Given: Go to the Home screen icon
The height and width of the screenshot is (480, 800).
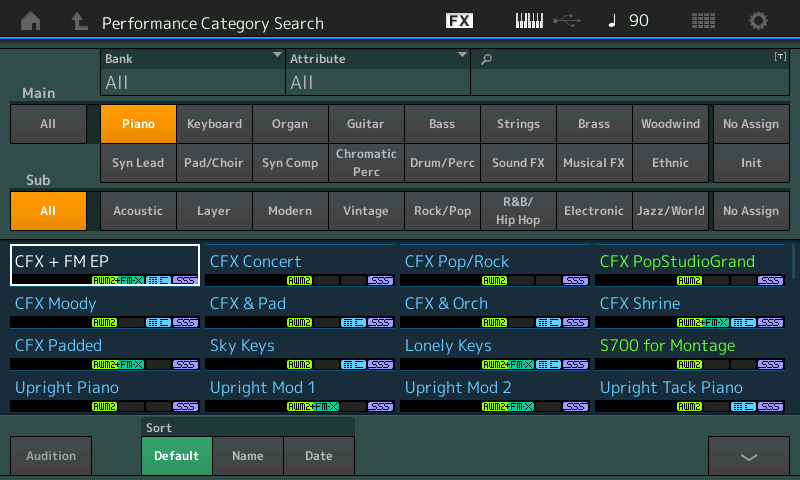Looking at the screenshot, I should (x=32, y=21).
